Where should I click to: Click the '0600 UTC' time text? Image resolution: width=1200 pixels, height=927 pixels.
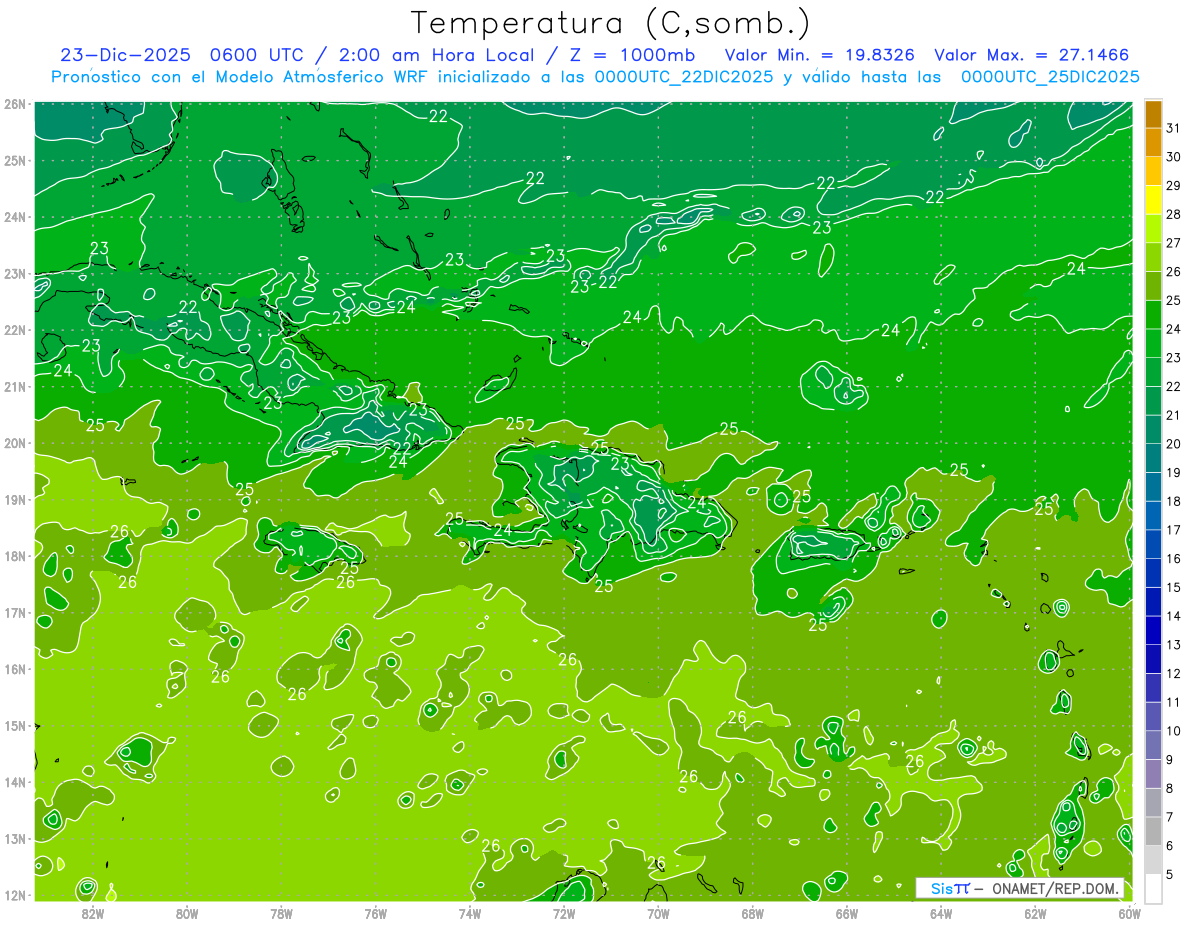(x=255, y=55)
